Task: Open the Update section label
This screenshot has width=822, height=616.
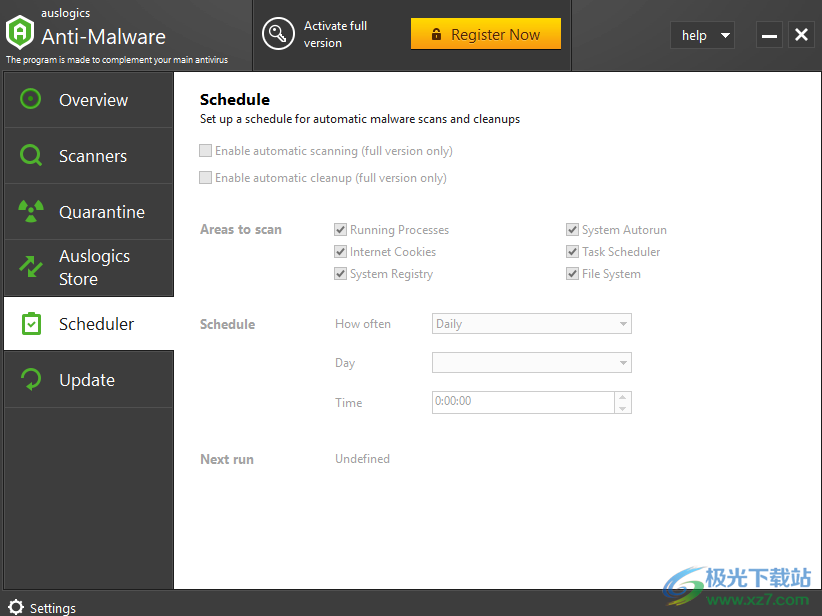Action: pos(87,380)
